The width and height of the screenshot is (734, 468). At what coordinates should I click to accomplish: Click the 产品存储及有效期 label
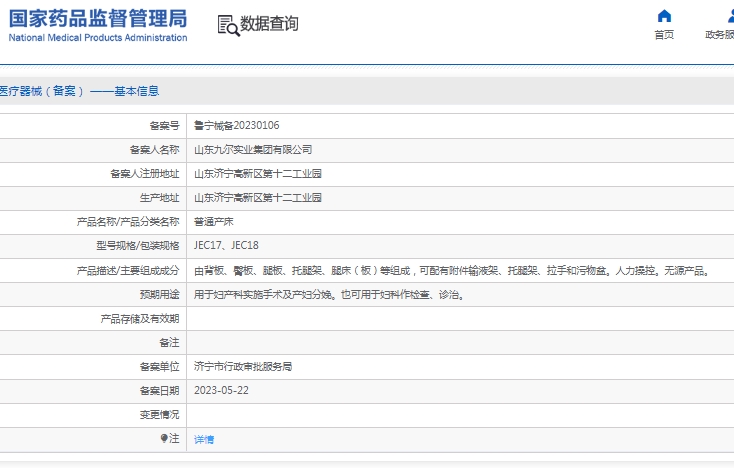click(x=140, y=319)
